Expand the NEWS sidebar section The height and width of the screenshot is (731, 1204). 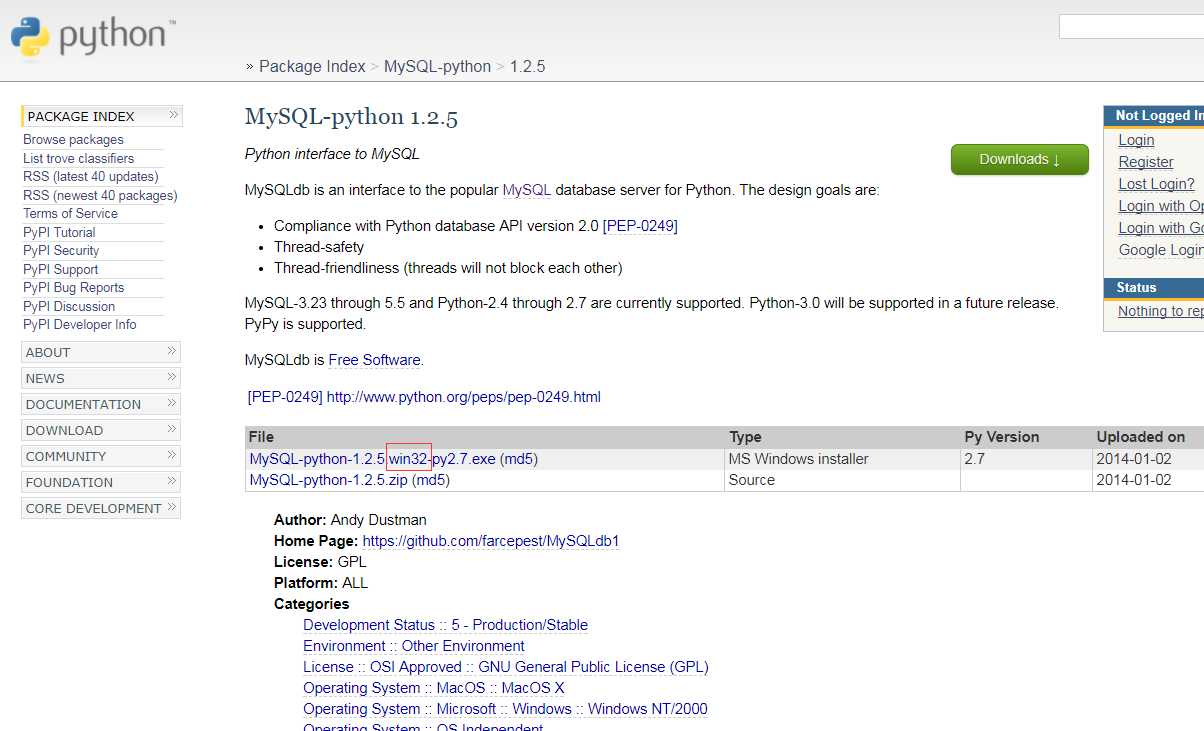pos(101,378)
